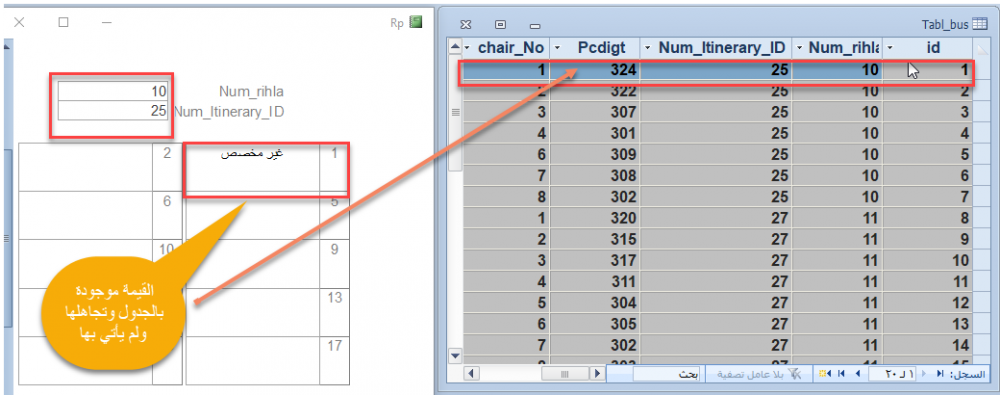
Task: Select the Num_Itinerary_ID column header
Action: (716, 48)
